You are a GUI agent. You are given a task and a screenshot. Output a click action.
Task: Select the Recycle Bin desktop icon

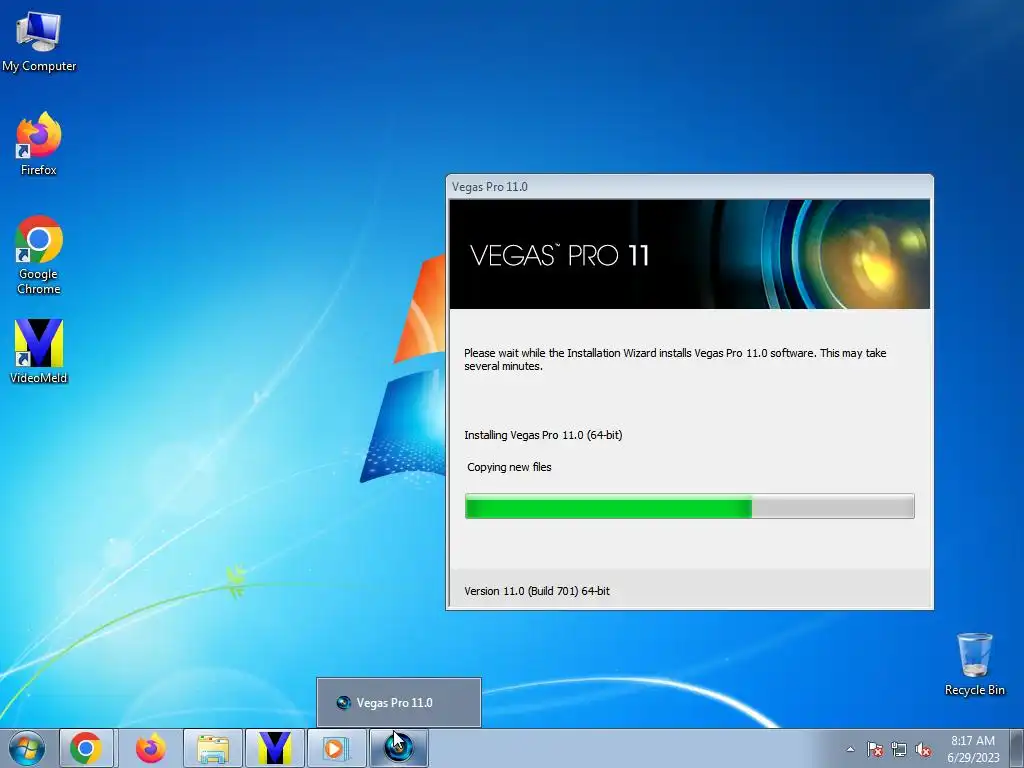974,664
